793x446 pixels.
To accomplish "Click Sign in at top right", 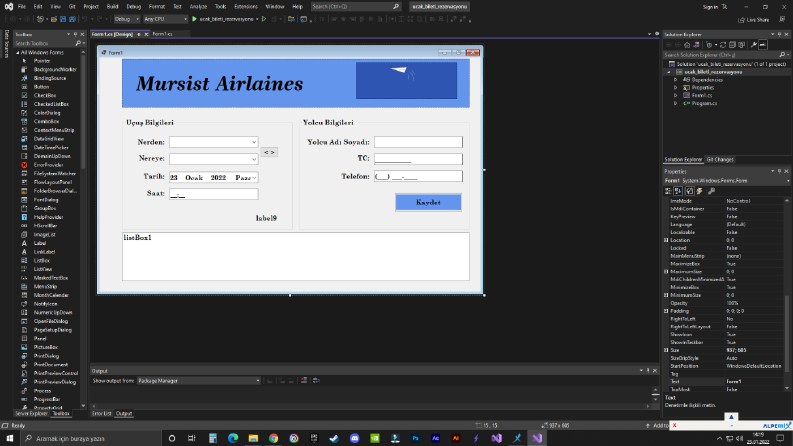I will 710,7.
